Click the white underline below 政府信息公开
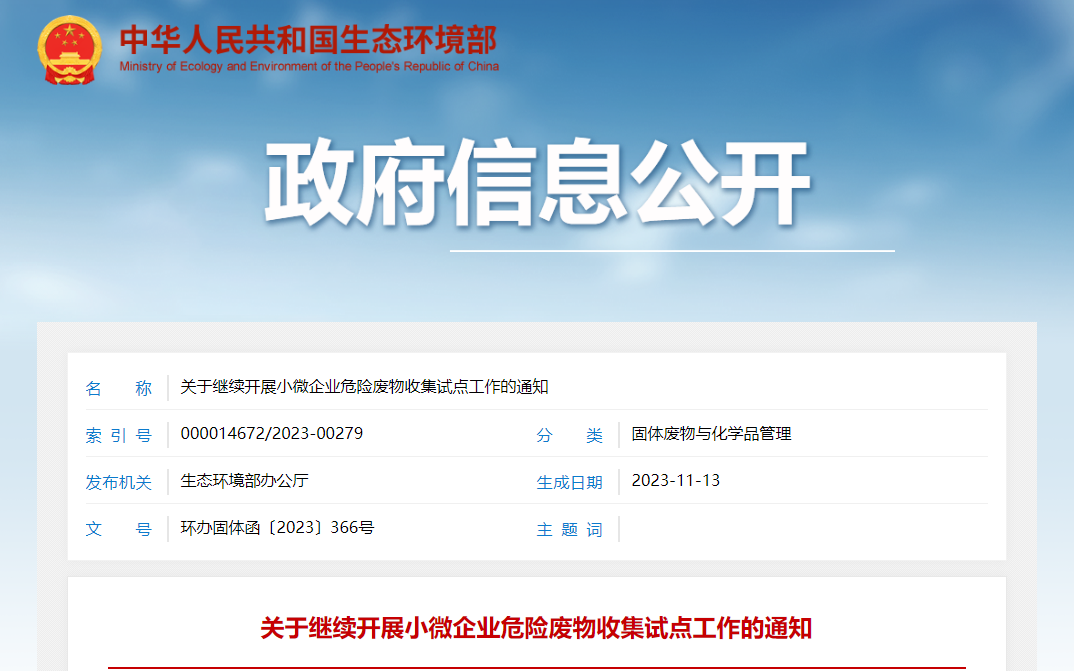The image size is (1074, 671). [x=671, y=251]
